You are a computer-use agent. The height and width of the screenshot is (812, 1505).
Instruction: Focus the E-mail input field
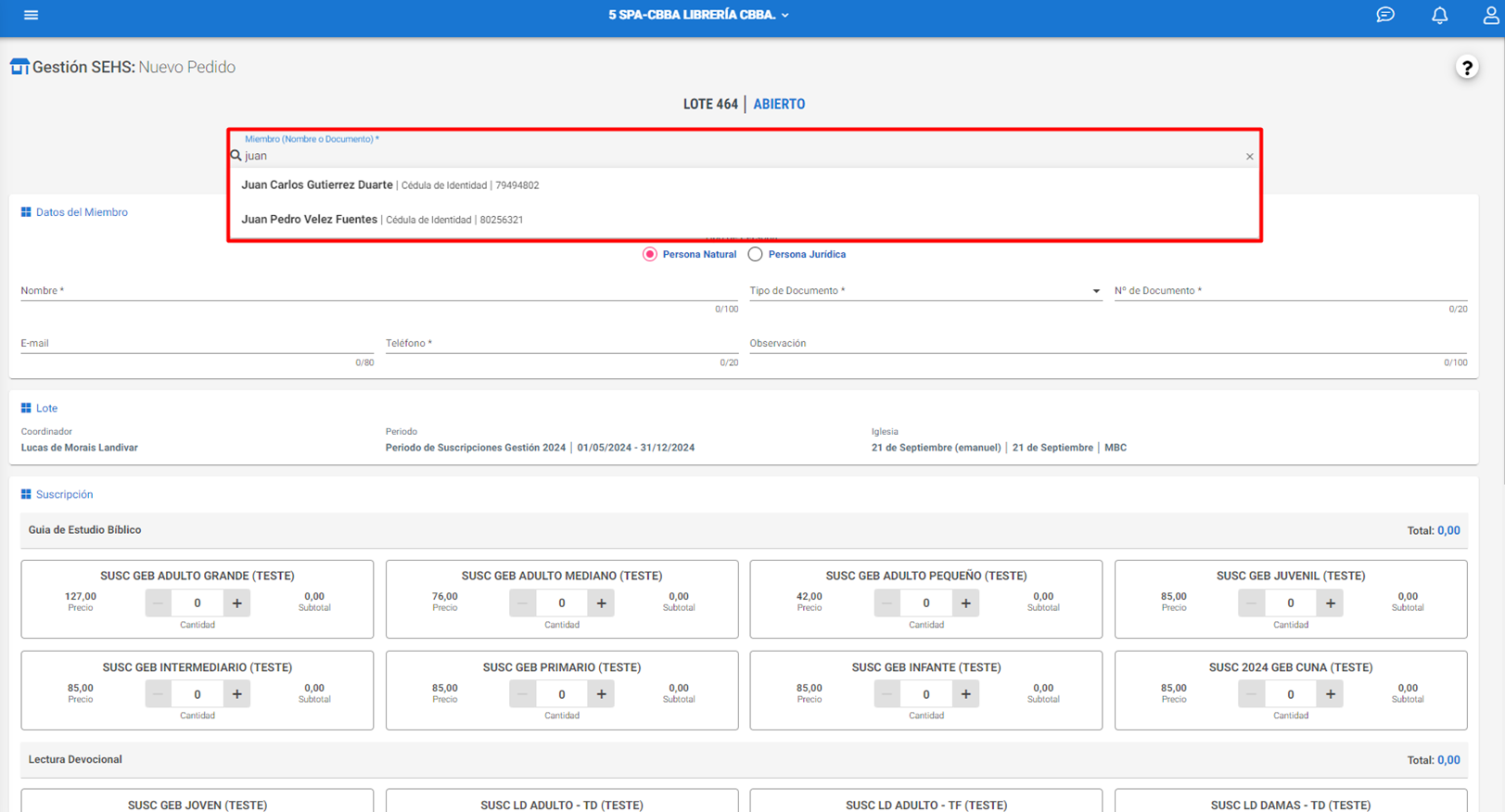point(197,344)
